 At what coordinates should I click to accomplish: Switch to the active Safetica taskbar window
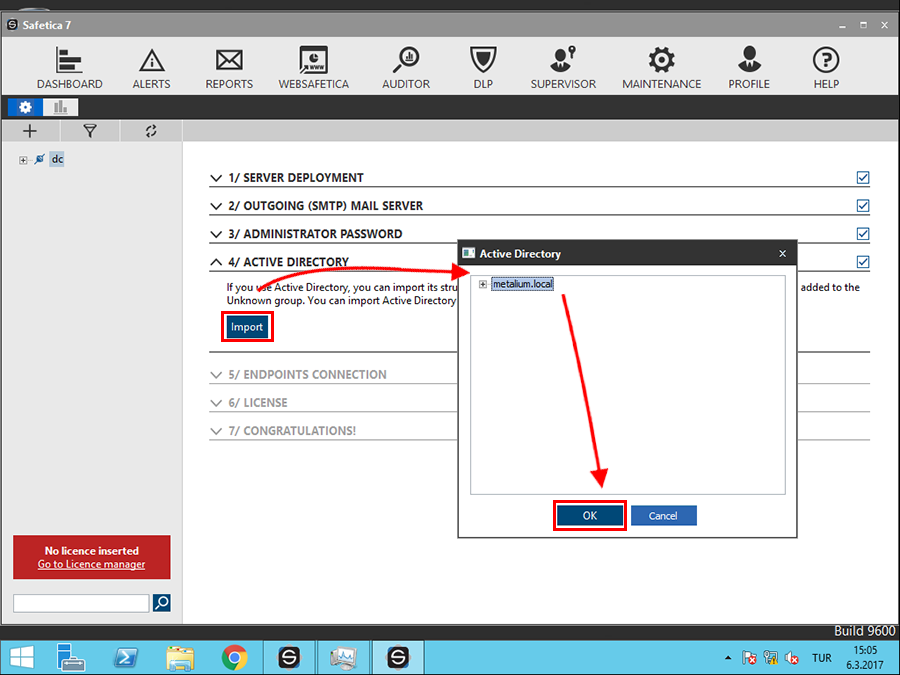coord(398,657)
